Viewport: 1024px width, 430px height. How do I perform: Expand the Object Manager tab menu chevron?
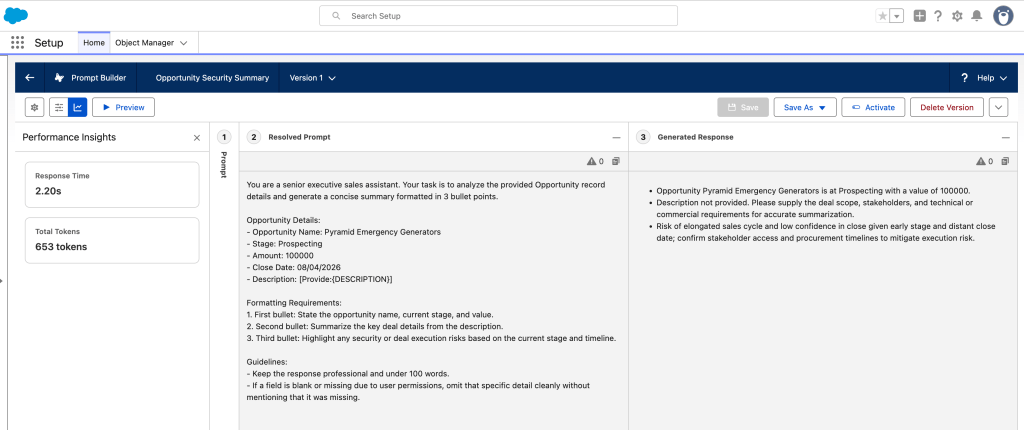(184, 42)
